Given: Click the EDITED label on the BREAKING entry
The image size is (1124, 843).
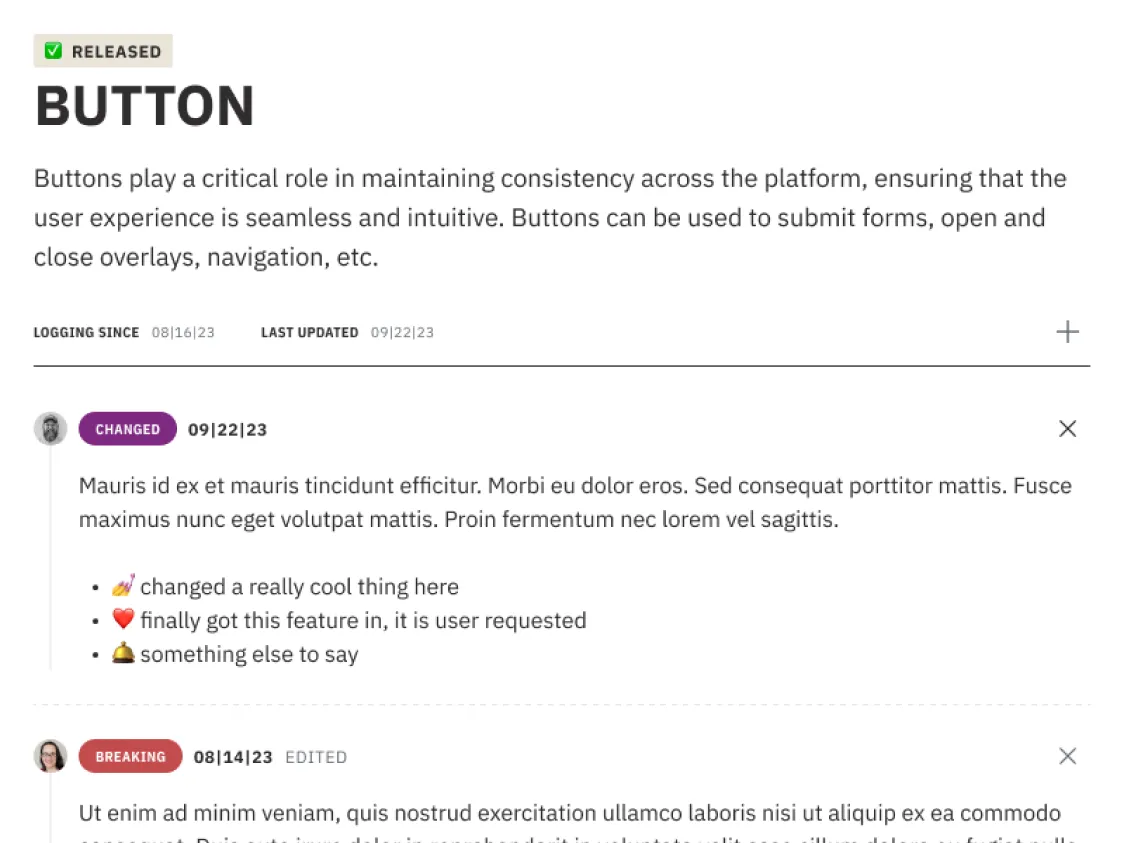Looking at the screenshot, I should tap(316, 757).
